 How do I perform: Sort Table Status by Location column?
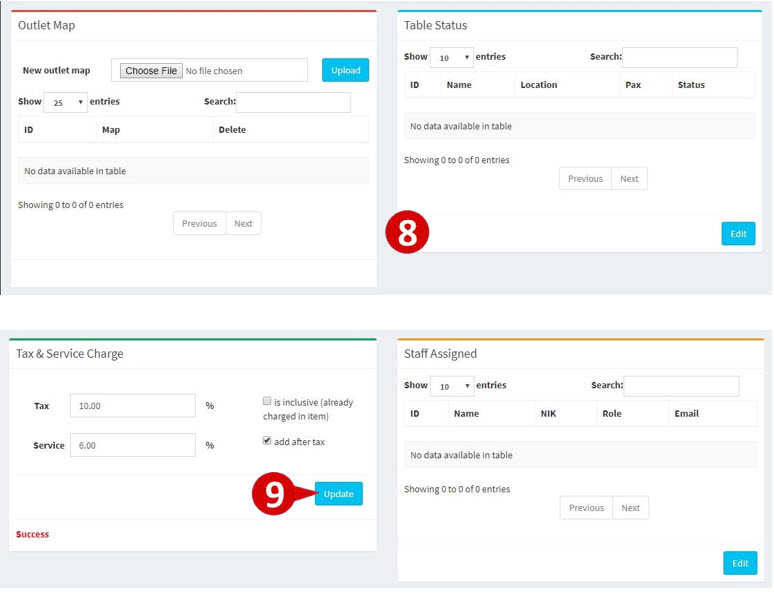(x=538, y=85)
